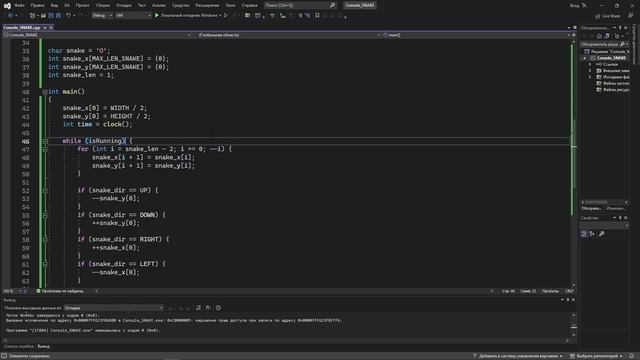This screenshot has width=640, height=360.
Task: Collapse the for loop block
Action: tap(45, 149)
